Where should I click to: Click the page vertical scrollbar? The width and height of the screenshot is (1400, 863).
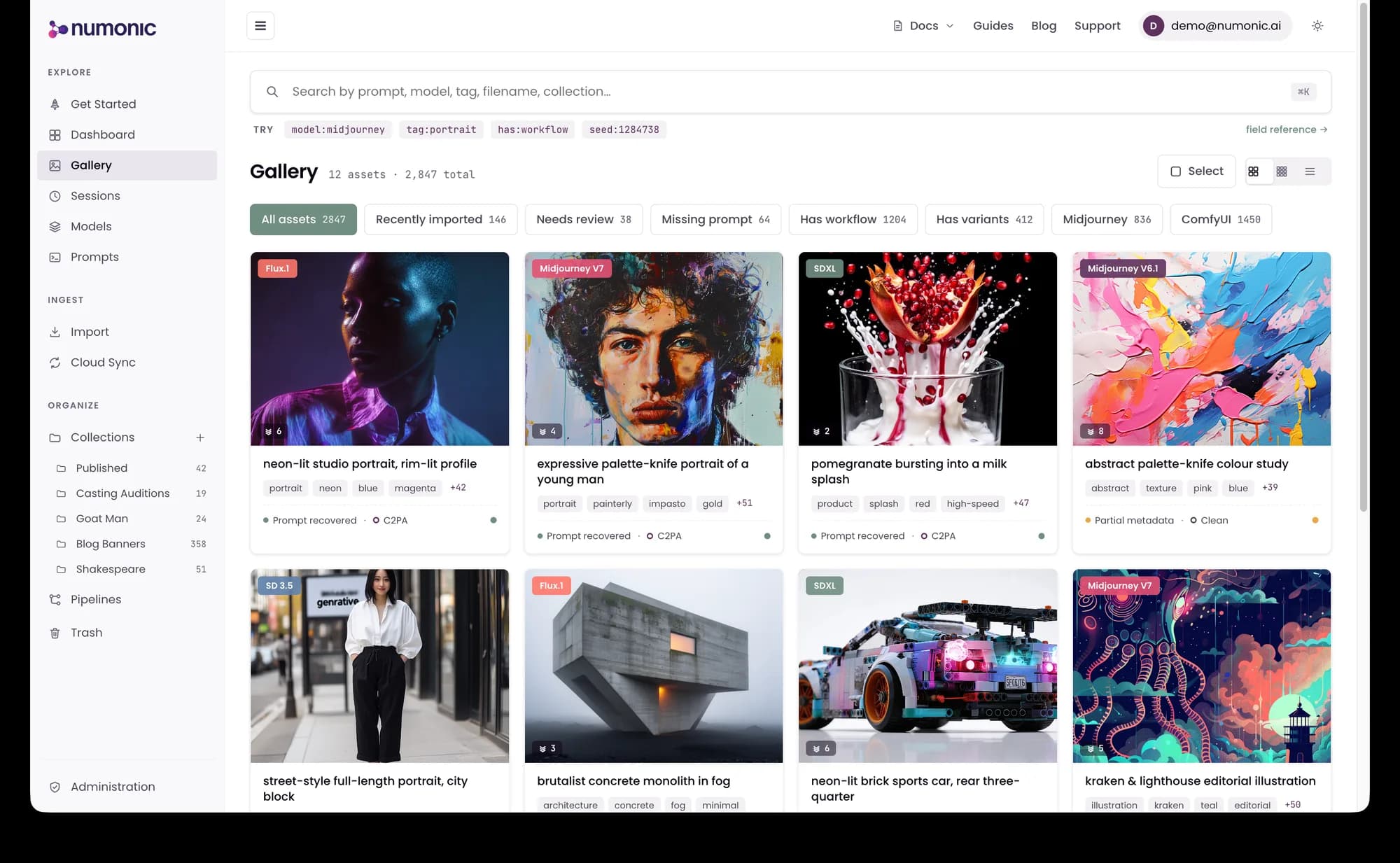tap(1363, 258)
